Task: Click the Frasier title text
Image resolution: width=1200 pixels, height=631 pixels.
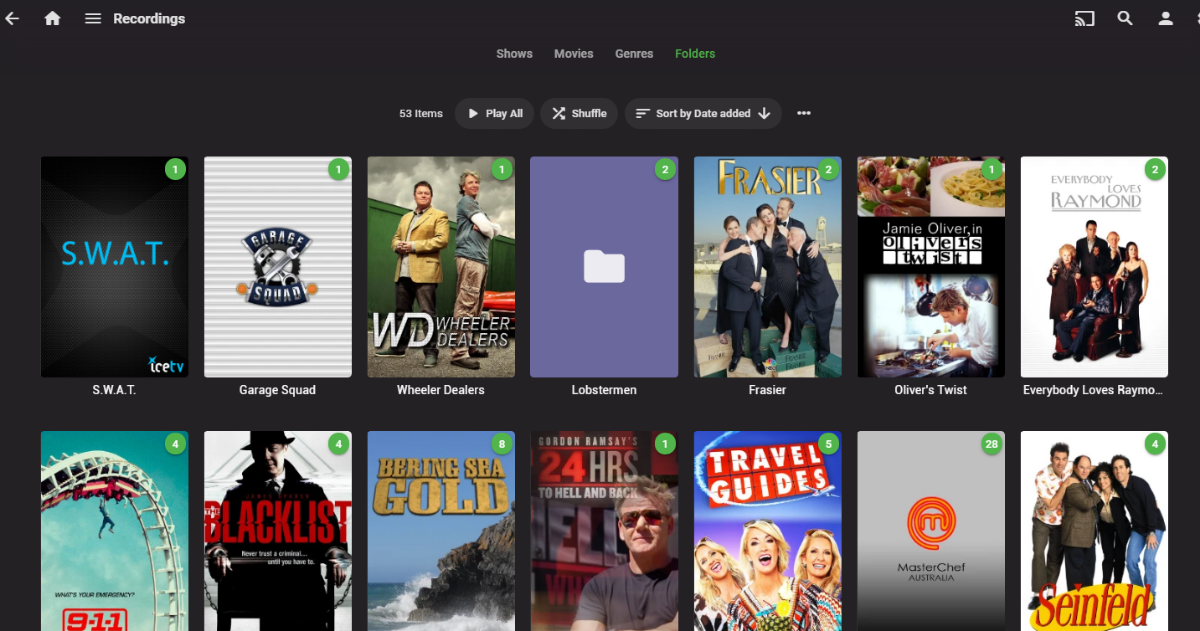Action: pyautogui.click(x=767, y=390)
